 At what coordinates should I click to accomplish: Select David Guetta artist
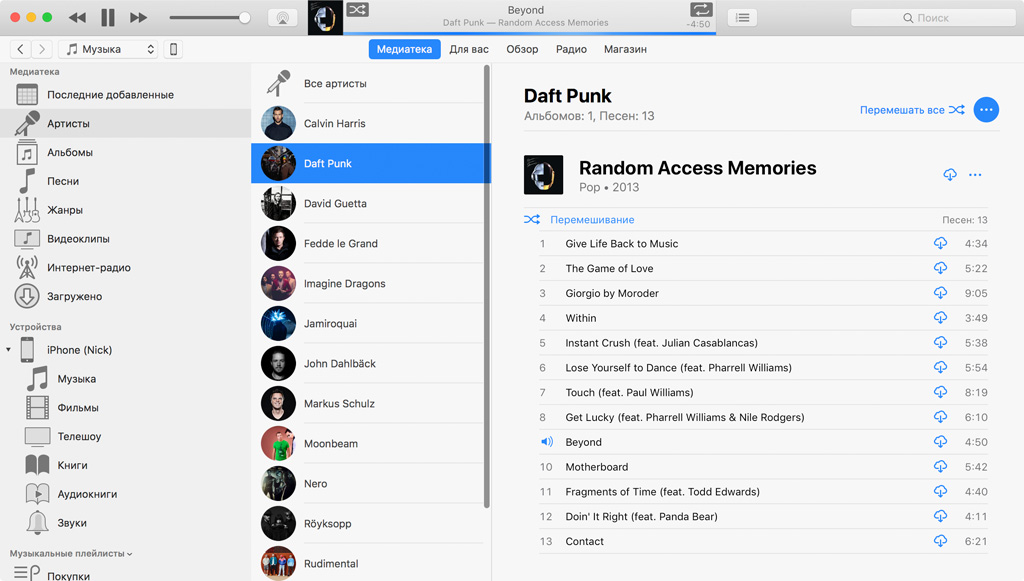click(368, 203)
